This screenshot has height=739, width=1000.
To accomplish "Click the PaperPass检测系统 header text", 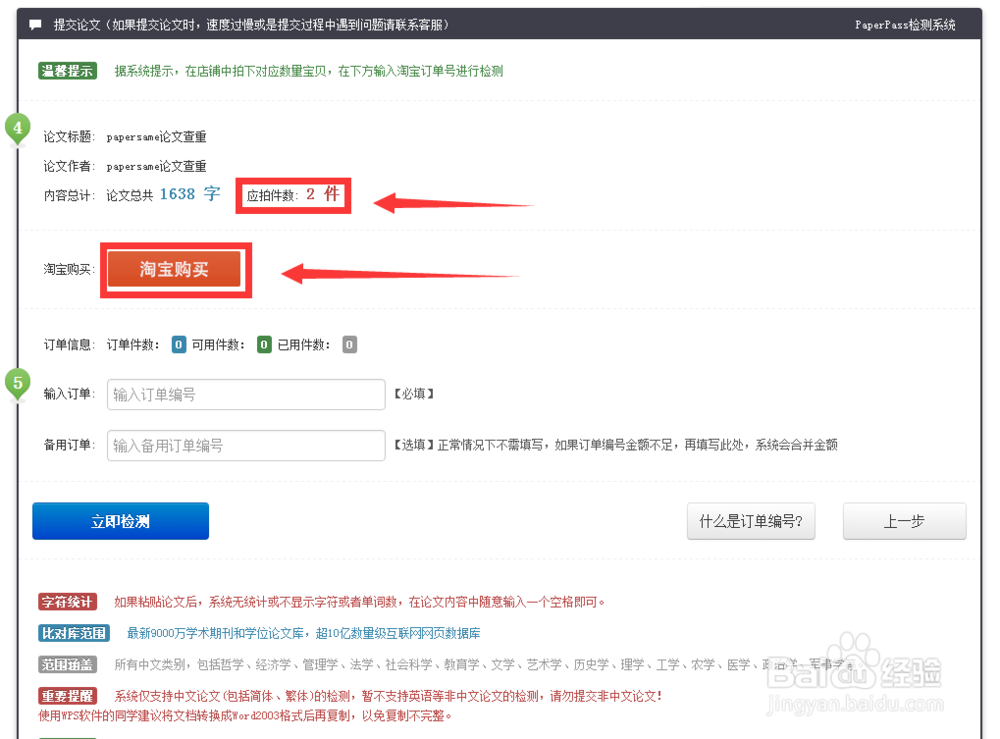I will point(905,25).
